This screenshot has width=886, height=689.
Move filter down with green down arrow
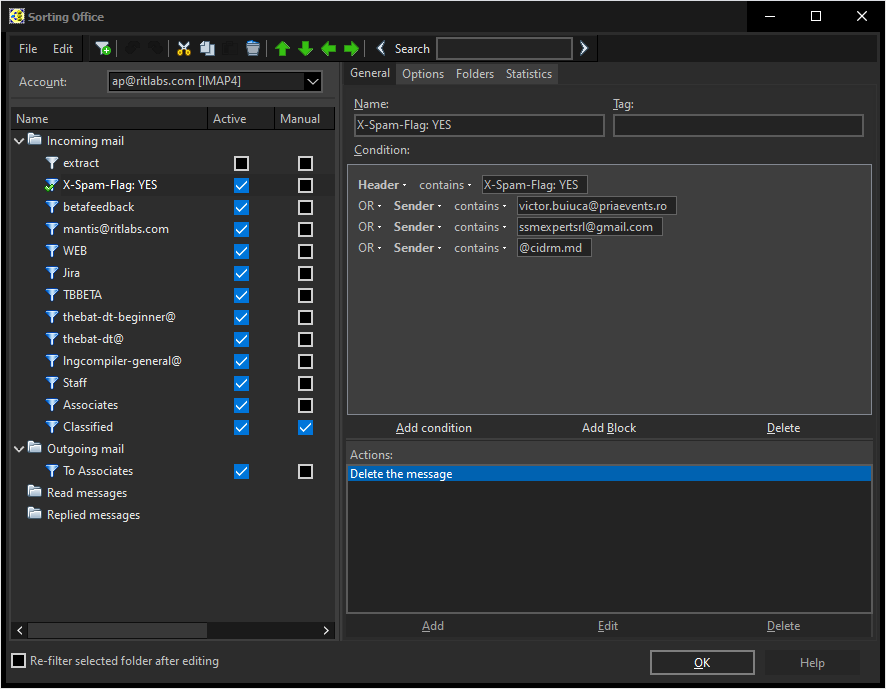[x=306, y=49]
